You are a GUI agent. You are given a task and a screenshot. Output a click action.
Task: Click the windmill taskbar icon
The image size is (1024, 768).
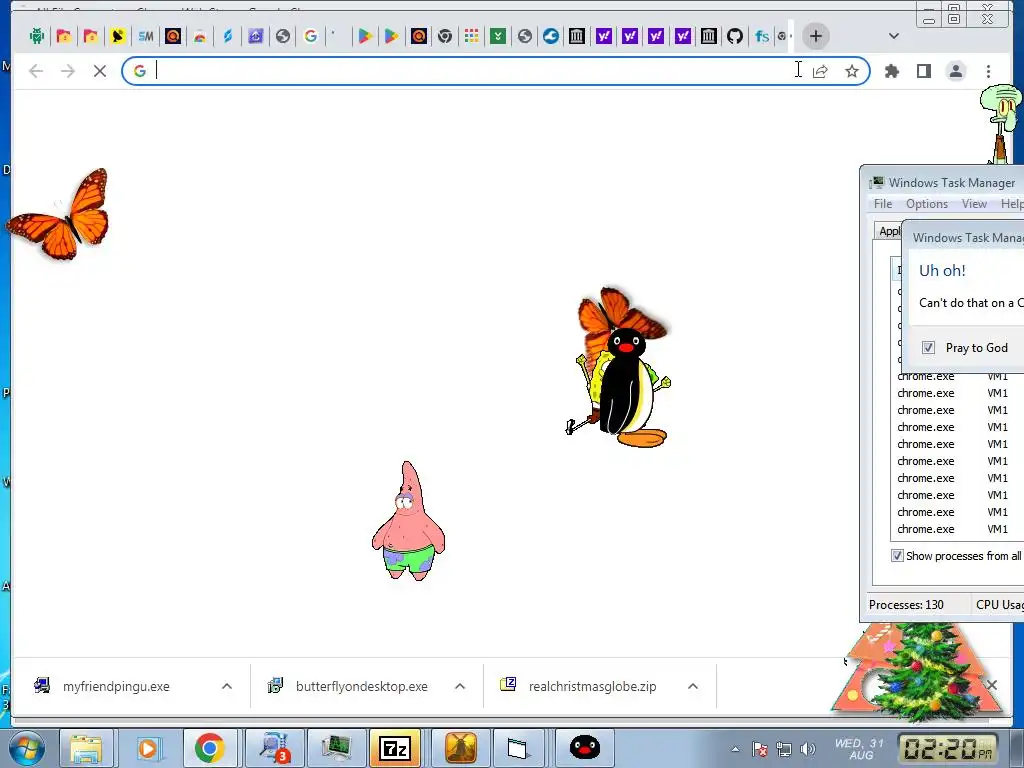(x=460, y=748)
